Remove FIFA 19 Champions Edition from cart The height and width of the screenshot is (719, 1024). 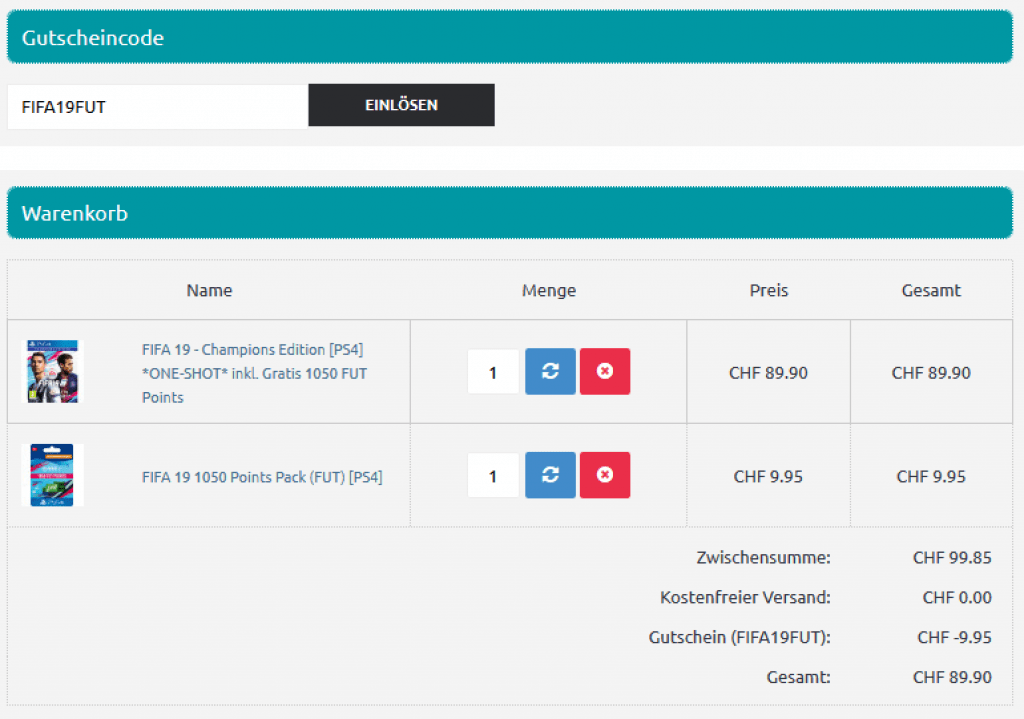click(x=605, y=372)
